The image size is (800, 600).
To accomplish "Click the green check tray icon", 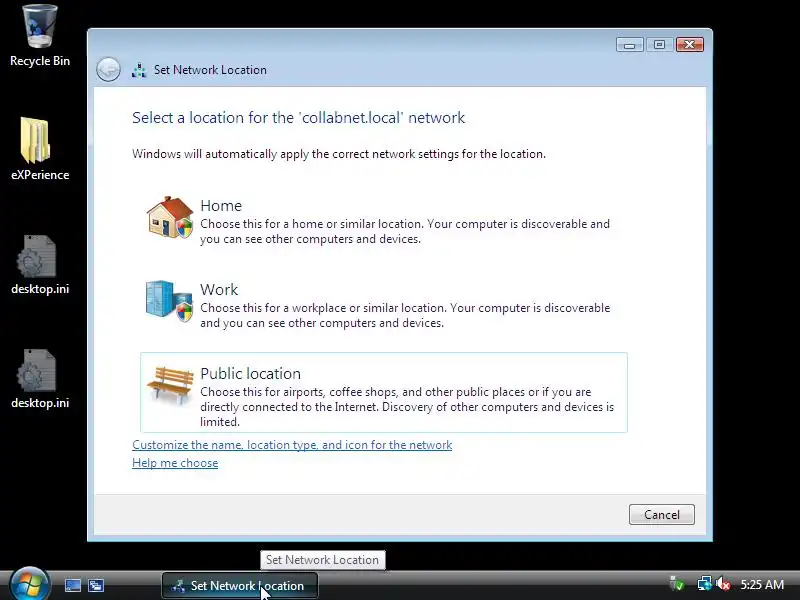I will 677,584.
